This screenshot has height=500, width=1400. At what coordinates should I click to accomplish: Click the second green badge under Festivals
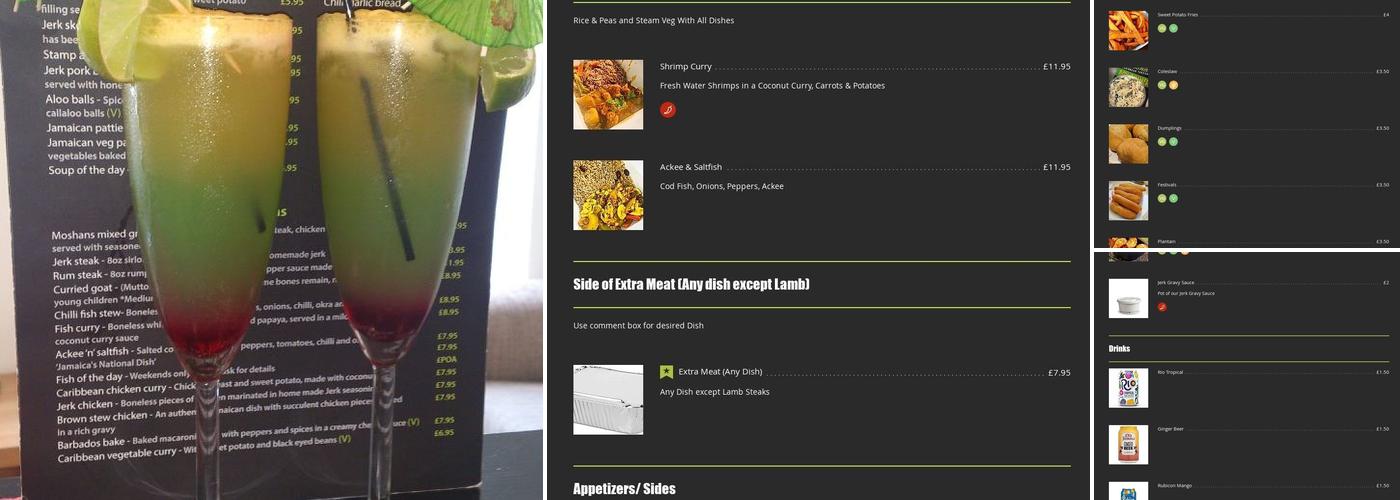tap(1173, 198)
